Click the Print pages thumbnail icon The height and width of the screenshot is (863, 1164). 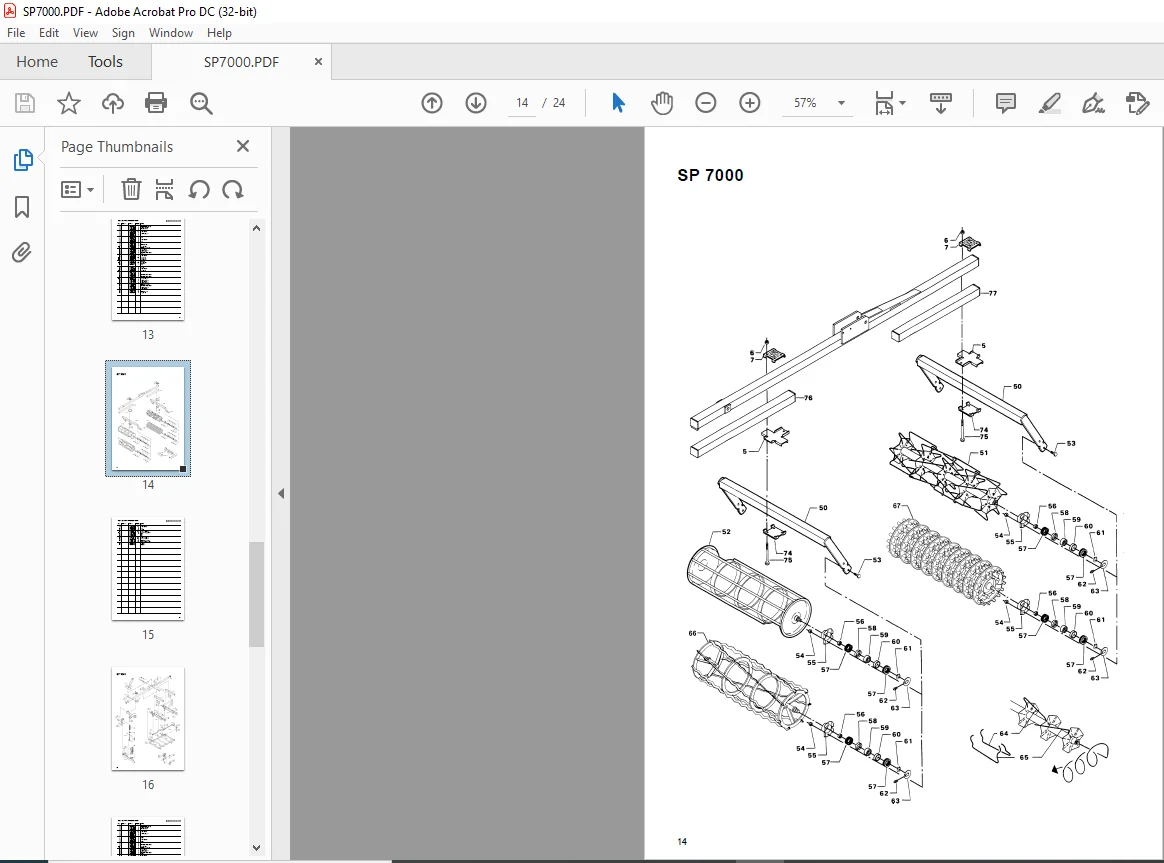click(x=164, y=190)
